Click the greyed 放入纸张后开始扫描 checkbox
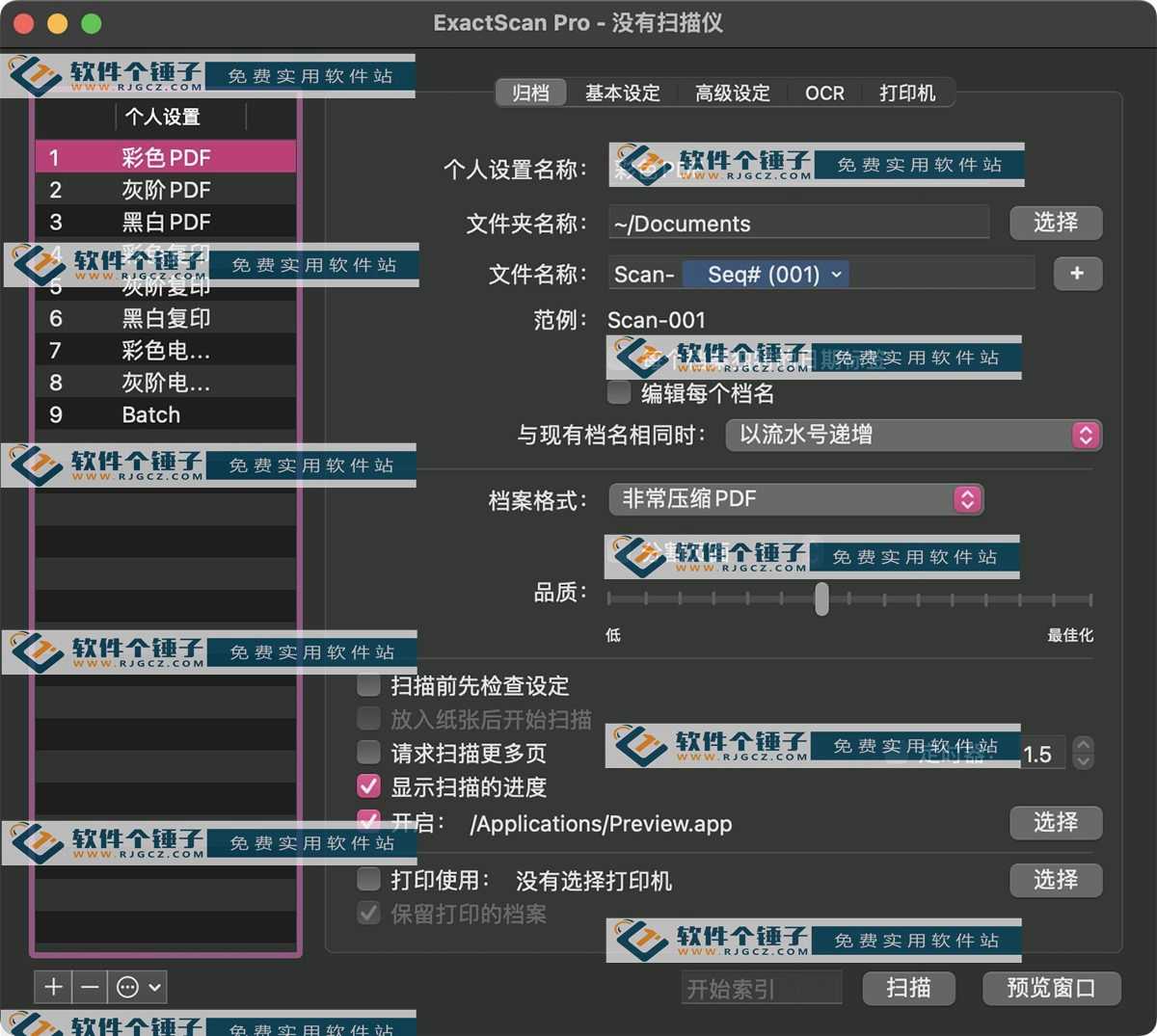1157x1036 pixels. coord(368,719)
